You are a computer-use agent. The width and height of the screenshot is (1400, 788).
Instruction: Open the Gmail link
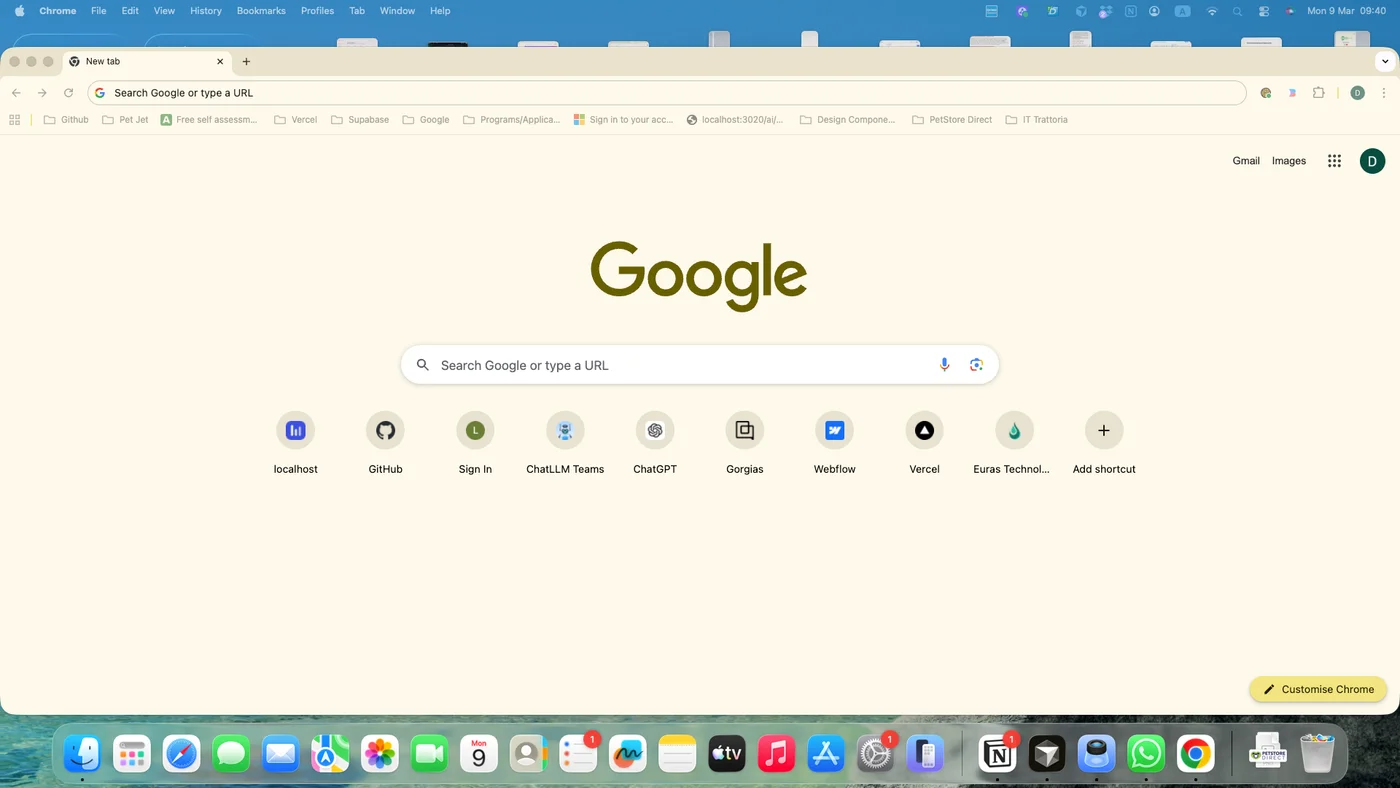1246,161
